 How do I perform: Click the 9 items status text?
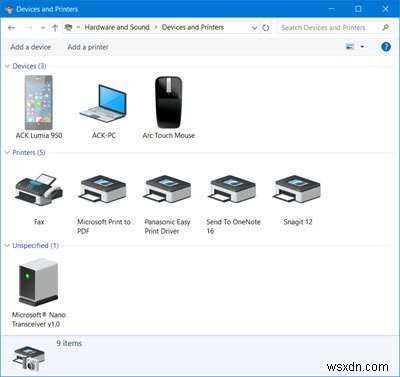69,343
